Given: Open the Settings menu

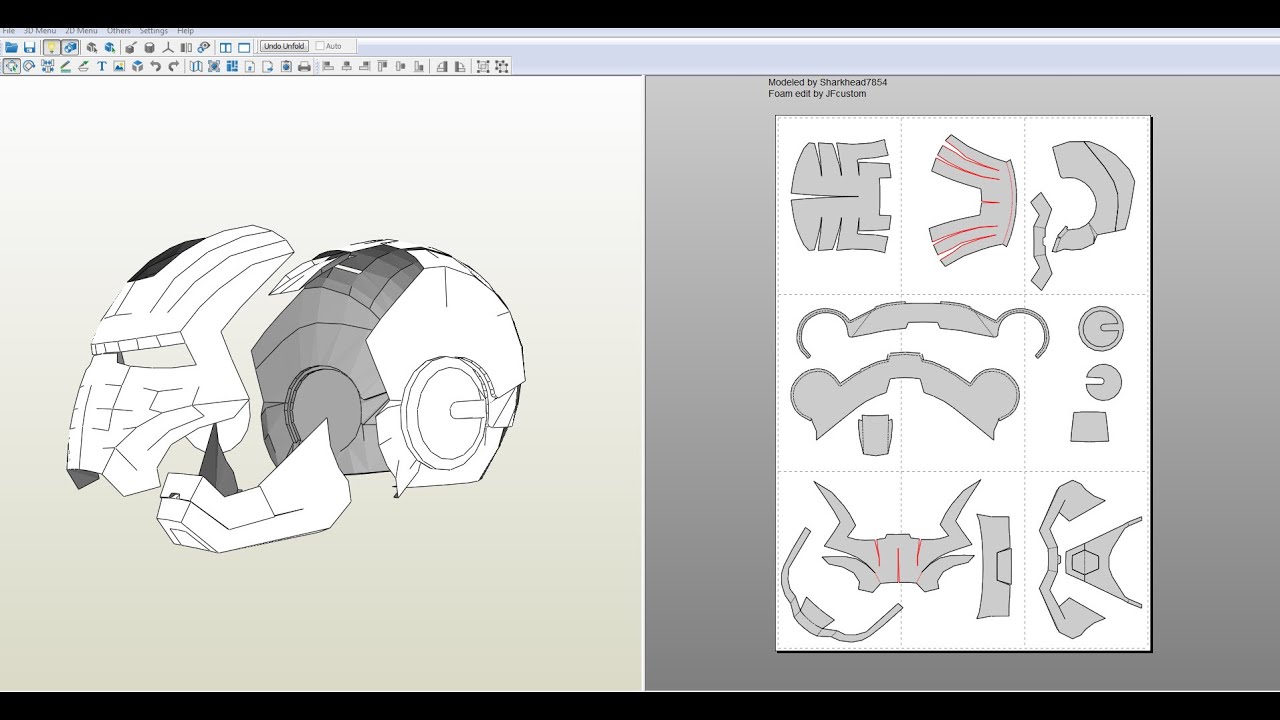Looking at the screenshot, I should click(x=154, y=31).
